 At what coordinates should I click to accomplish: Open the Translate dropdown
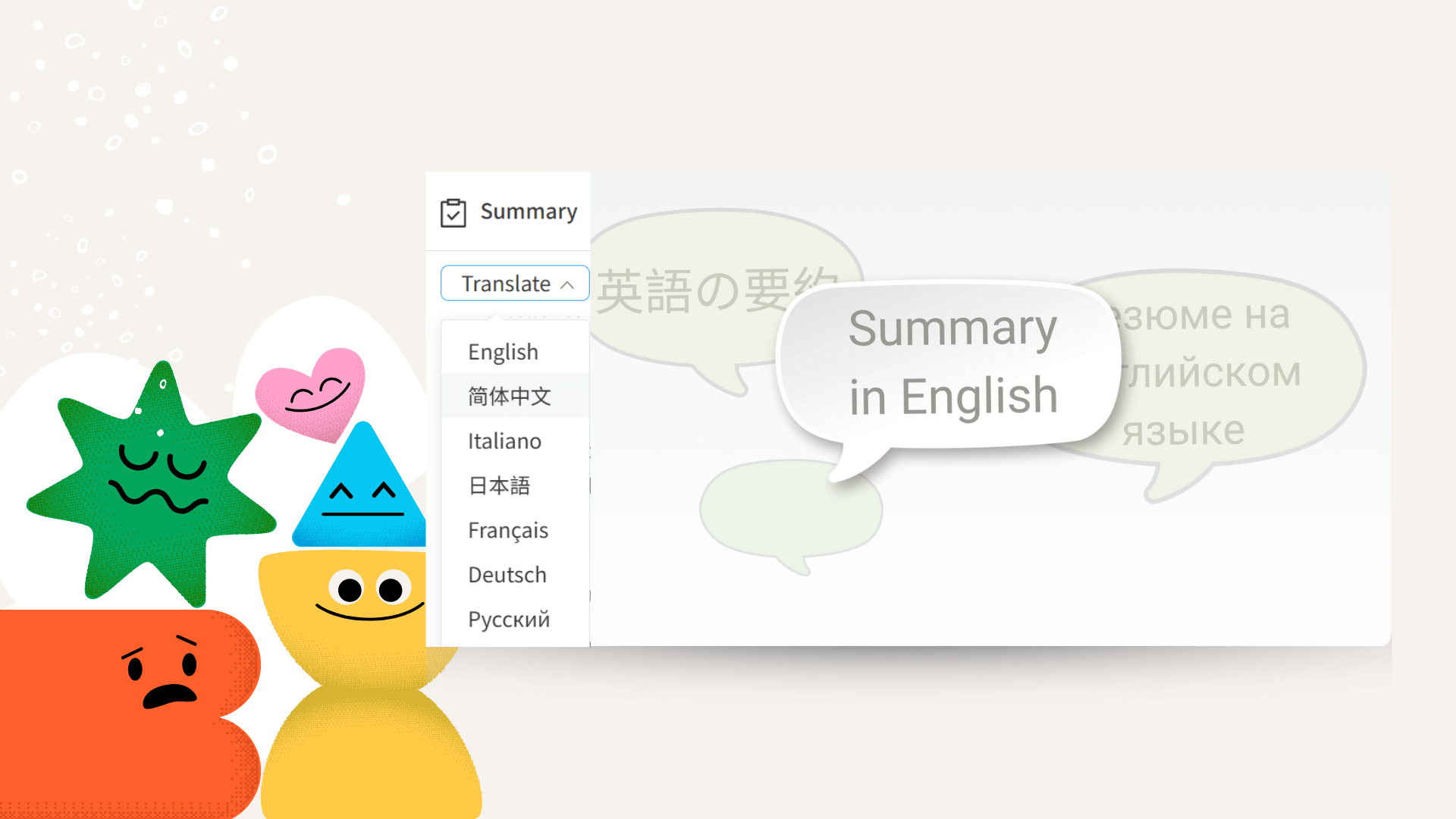click(x=515, y=284)
